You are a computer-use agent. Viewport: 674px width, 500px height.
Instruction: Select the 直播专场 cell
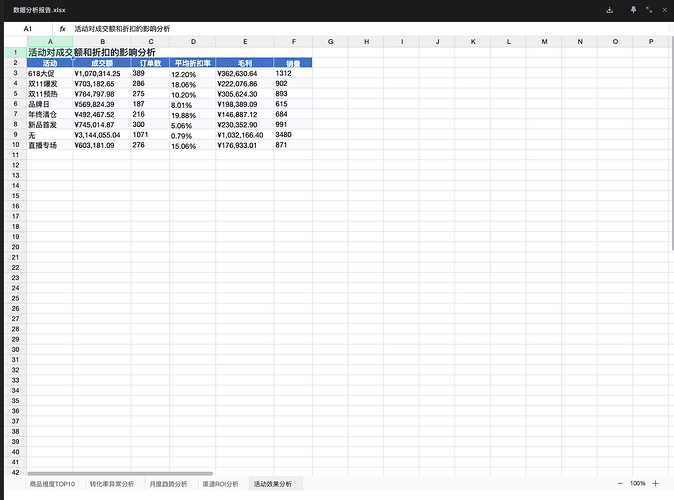[x=50, y=145]
